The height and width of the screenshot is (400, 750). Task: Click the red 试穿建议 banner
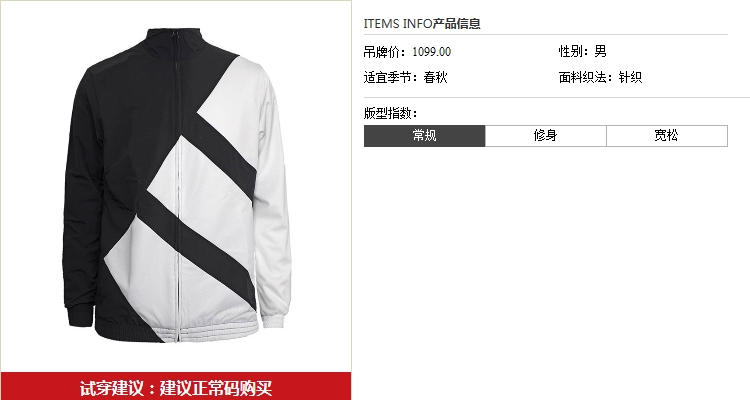click(176, 387)
